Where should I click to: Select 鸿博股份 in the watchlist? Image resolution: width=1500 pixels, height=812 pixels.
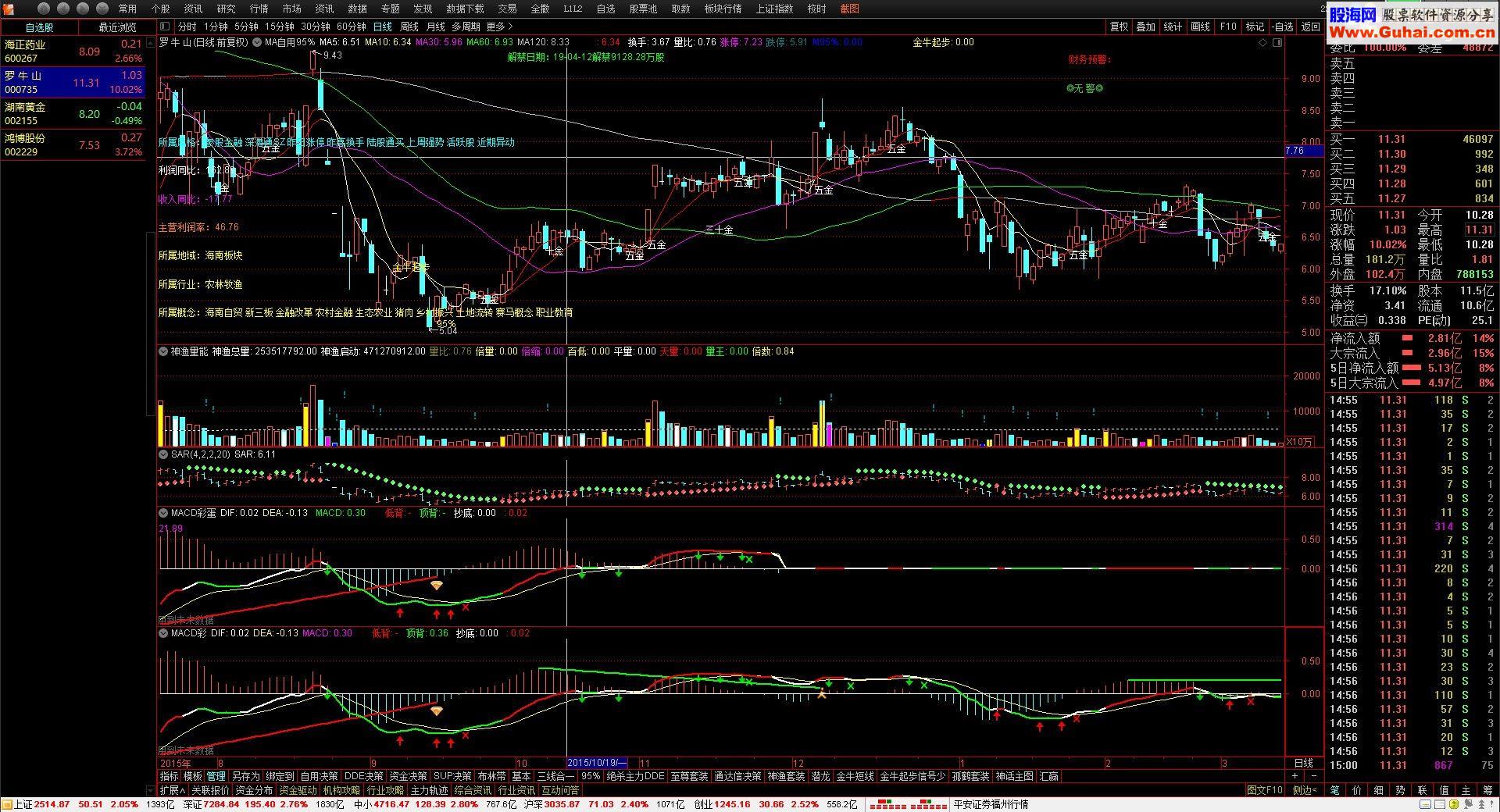tap(73, 145)
